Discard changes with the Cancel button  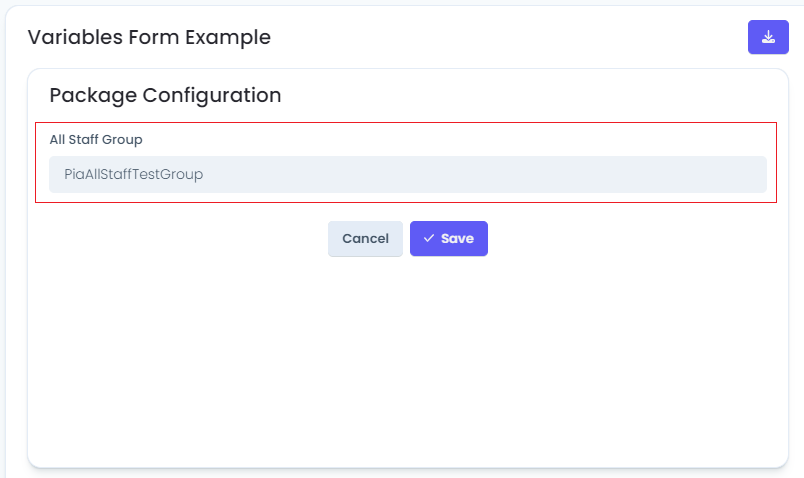point(365,238)
